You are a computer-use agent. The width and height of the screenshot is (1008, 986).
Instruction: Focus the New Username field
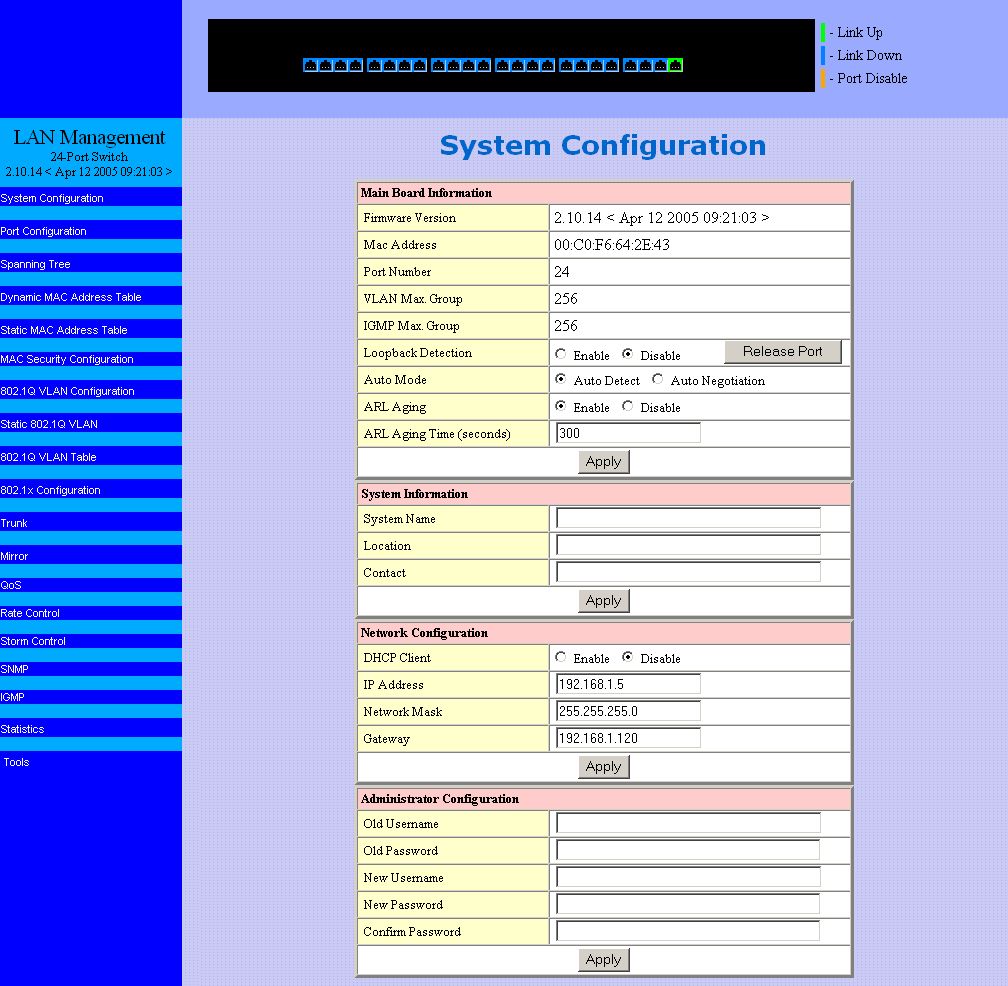pyautogui.click(x=688, y=877)
